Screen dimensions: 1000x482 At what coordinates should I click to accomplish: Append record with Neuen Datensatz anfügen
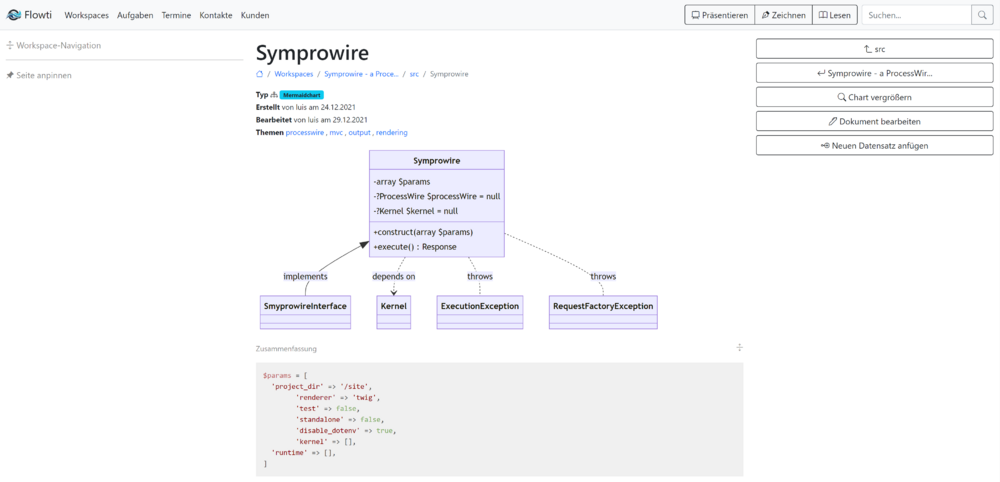pyautogui.click(x=874, y=145)
